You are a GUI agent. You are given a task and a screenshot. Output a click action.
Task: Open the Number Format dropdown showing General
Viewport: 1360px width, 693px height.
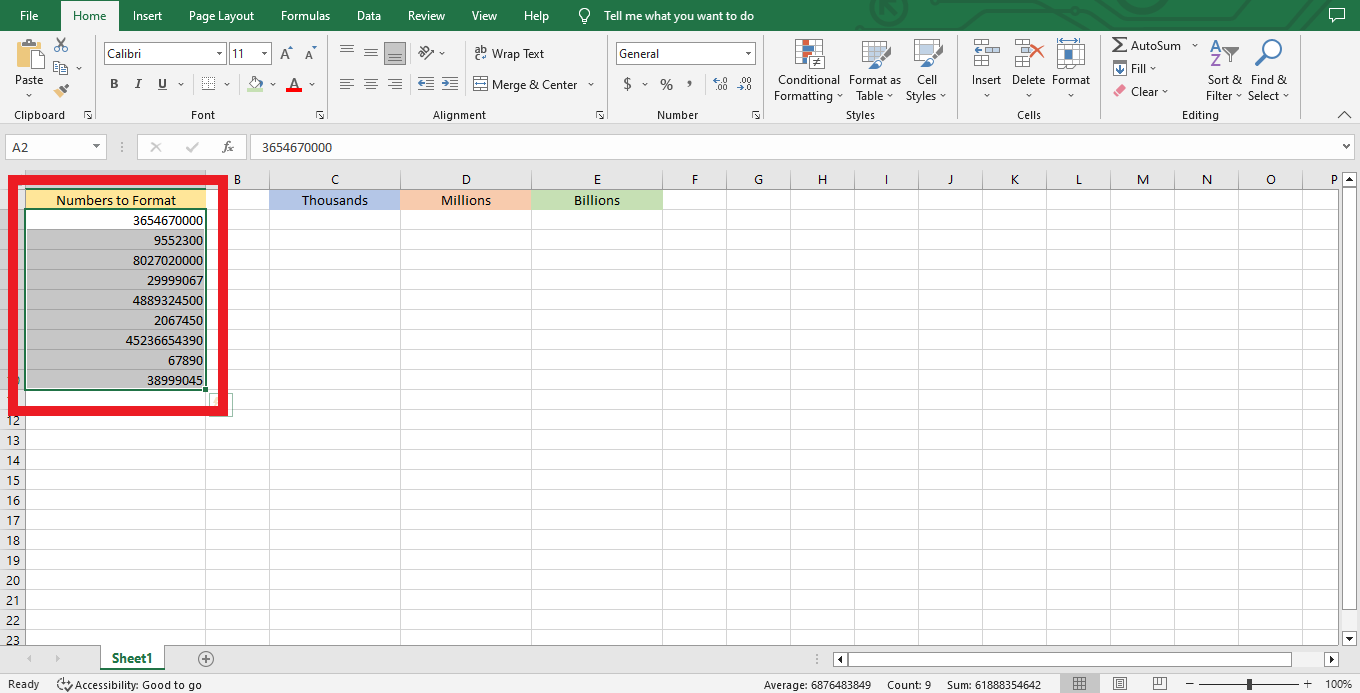pyautogui.click(x=685, y=53)
